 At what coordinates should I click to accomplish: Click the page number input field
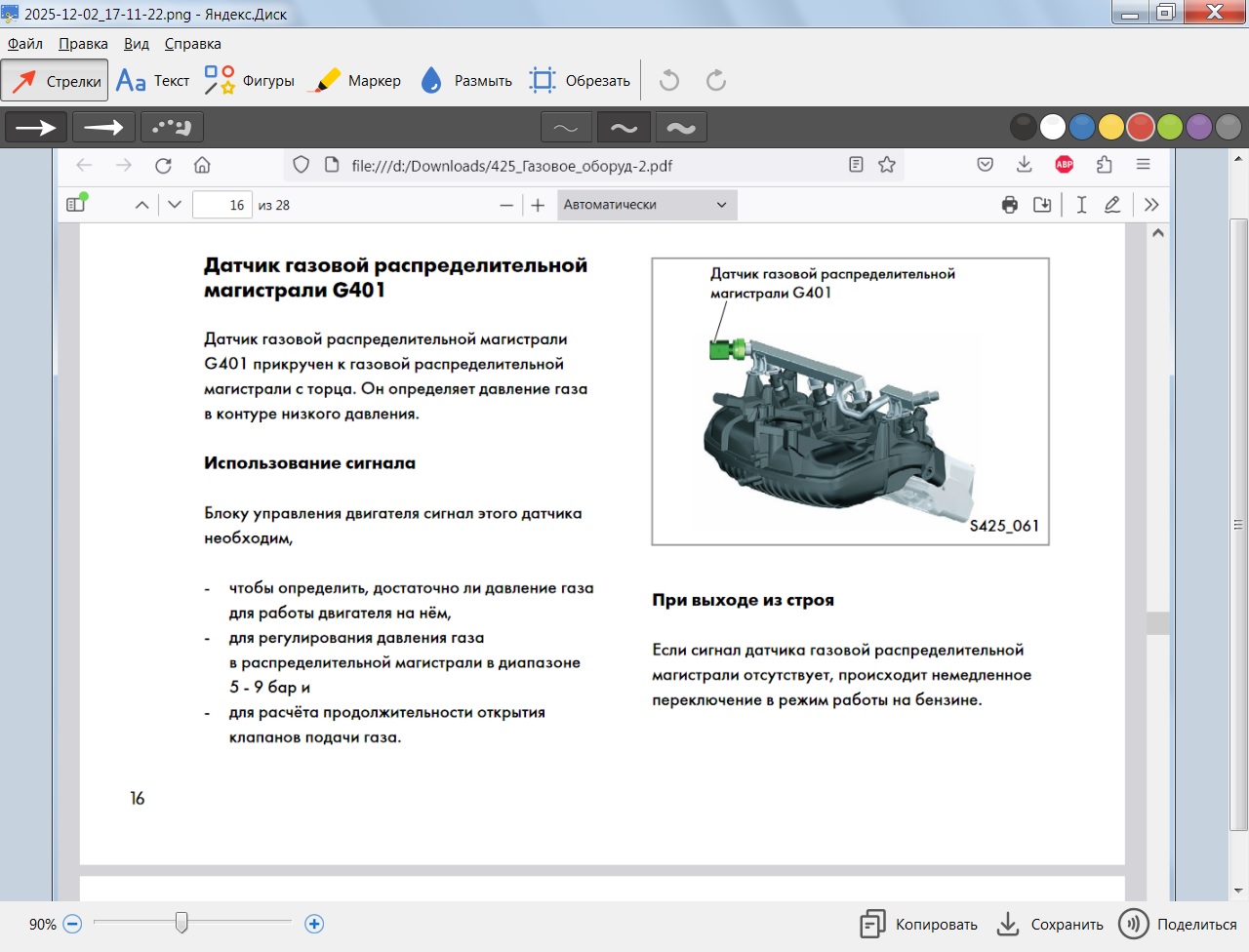click(x=222, y=205)
